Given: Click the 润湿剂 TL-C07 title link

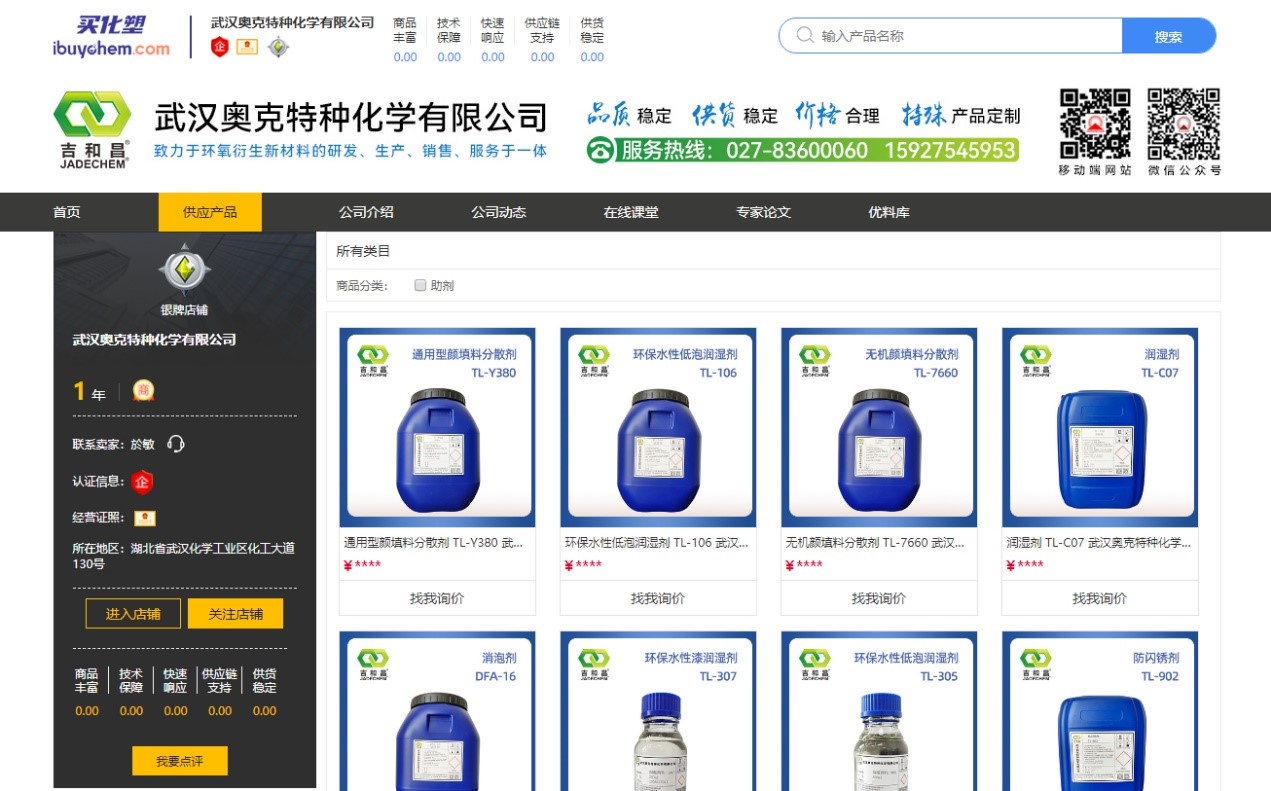Looking at the screenshot, I should point(1099,543).
